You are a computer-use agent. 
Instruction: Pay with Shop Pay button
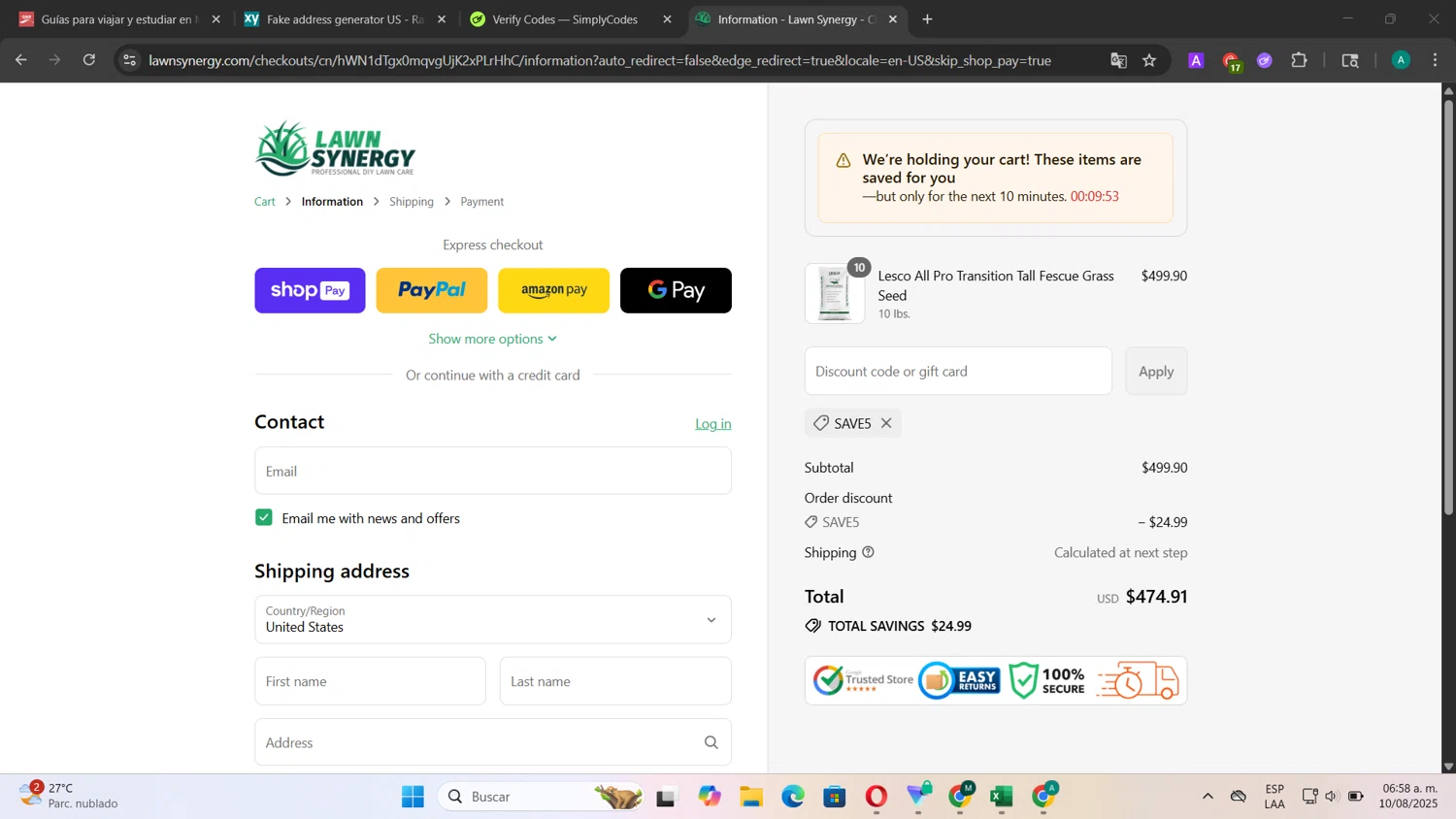[x=310, y=290]
